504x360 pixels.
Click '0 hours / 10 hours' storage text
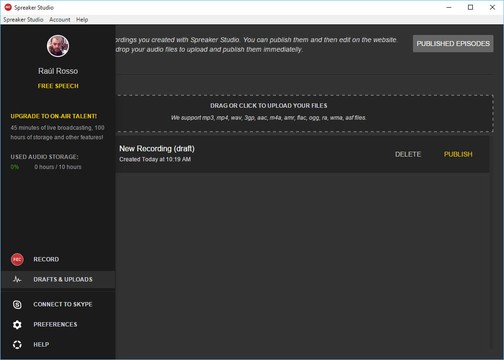click(x=58, y=167)
